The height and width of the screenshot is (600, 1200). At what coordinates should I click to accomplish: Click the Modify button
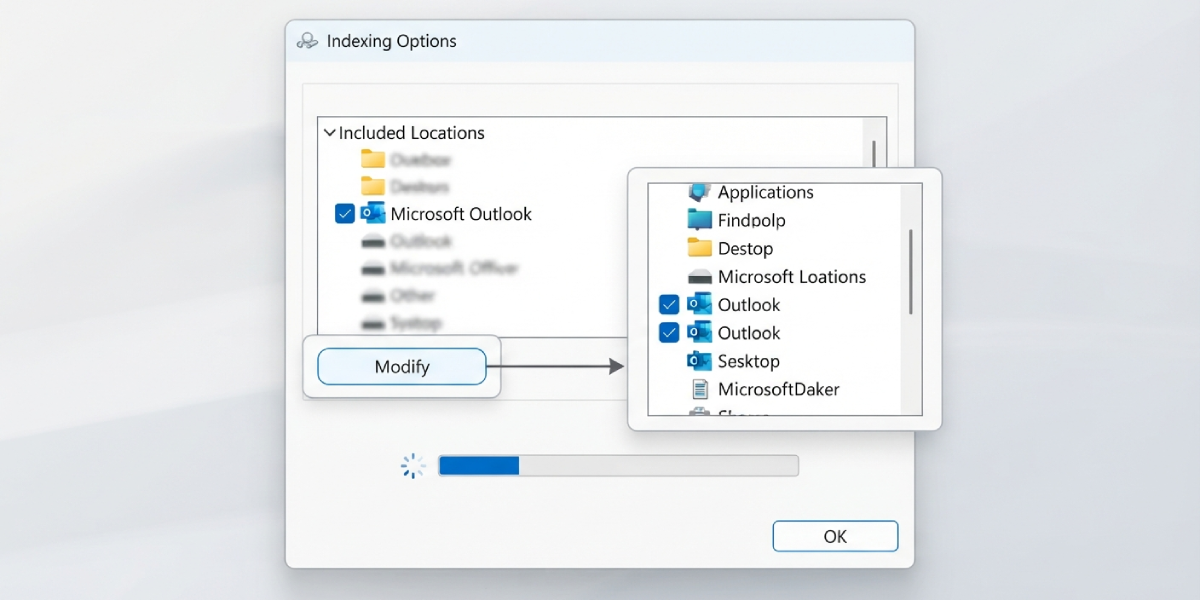(x=402, y=367)
